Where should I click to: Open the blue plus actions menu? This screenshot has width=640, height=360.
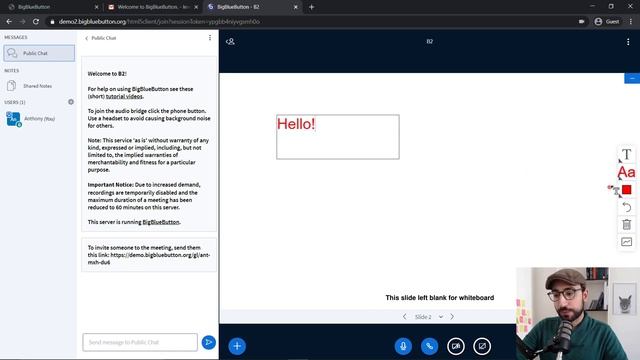coord(237,346)
